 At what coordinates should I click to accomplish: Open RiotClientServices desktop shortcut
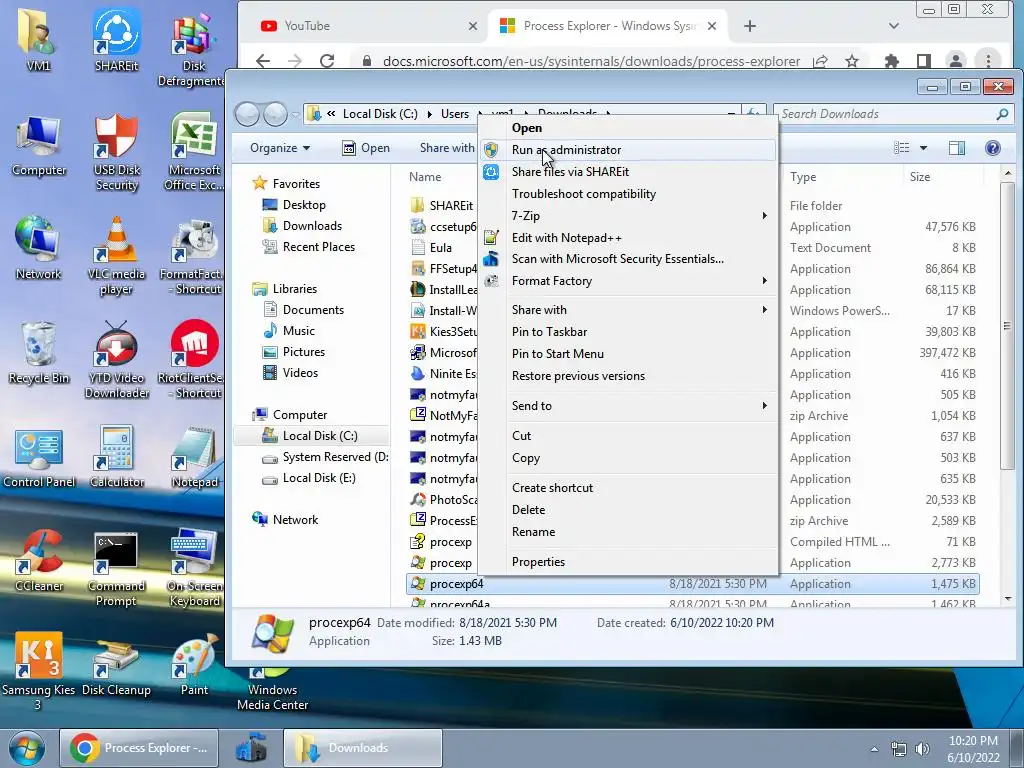[192, 360]
